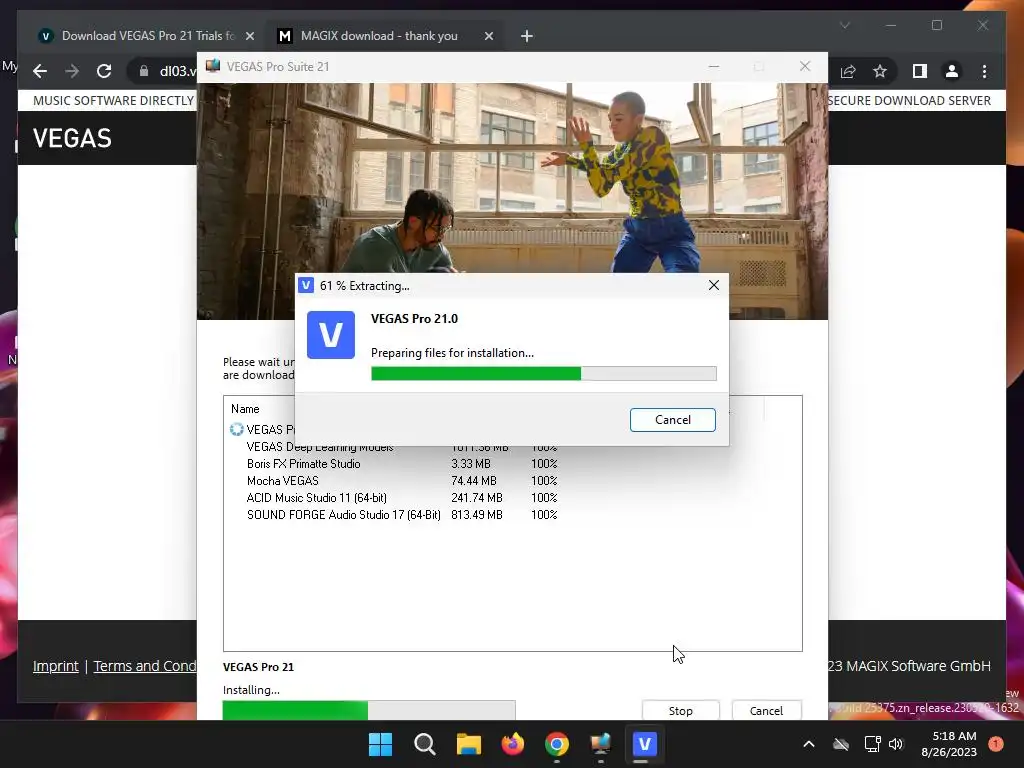The image size is (1024, 768).
Task: Select SOUND FORGE Audio Studio 17 row
Action: 402,515
